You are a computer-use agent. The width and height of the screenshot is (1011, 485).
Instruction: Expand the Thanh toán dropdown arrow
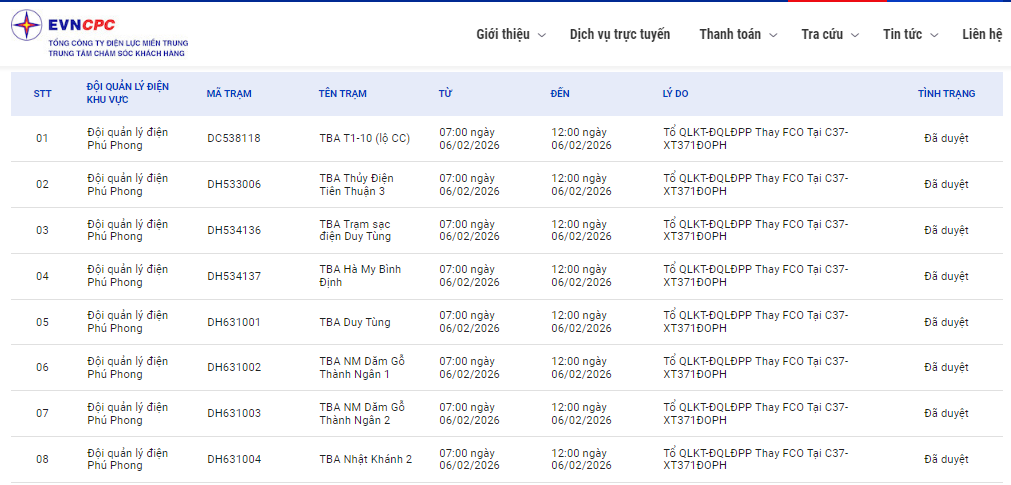[x=771, y=35]
